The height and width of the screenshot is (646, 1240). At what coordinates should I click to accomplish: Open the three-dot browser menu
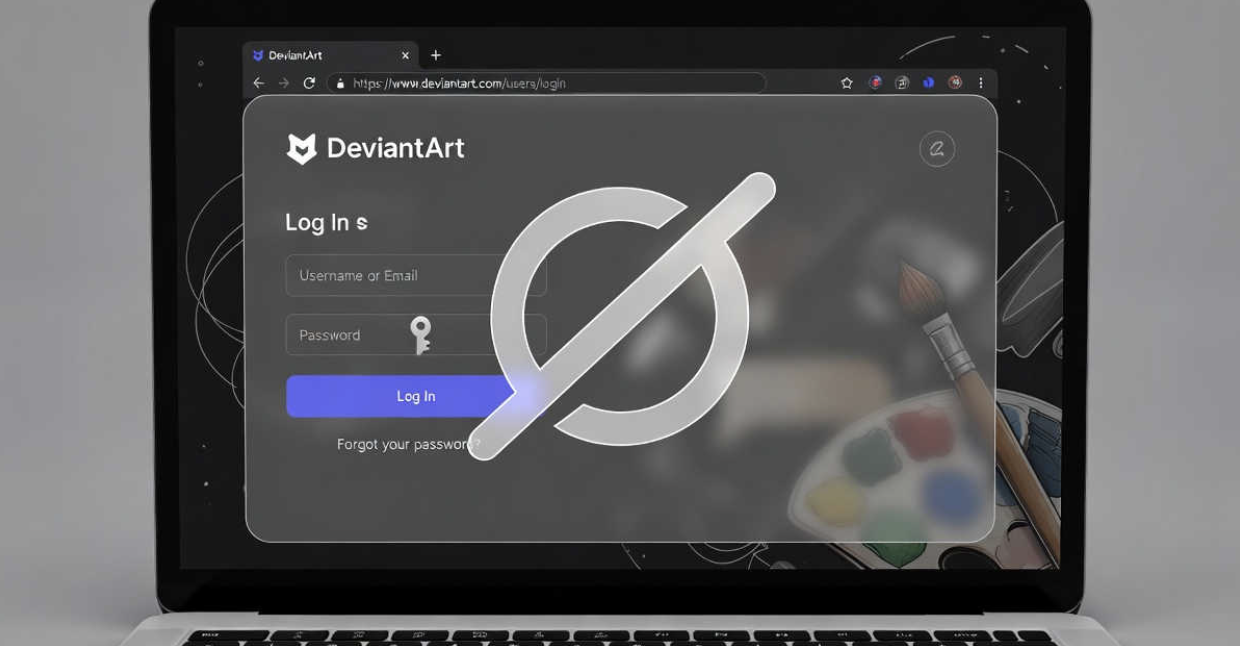[x=980, y=83]
